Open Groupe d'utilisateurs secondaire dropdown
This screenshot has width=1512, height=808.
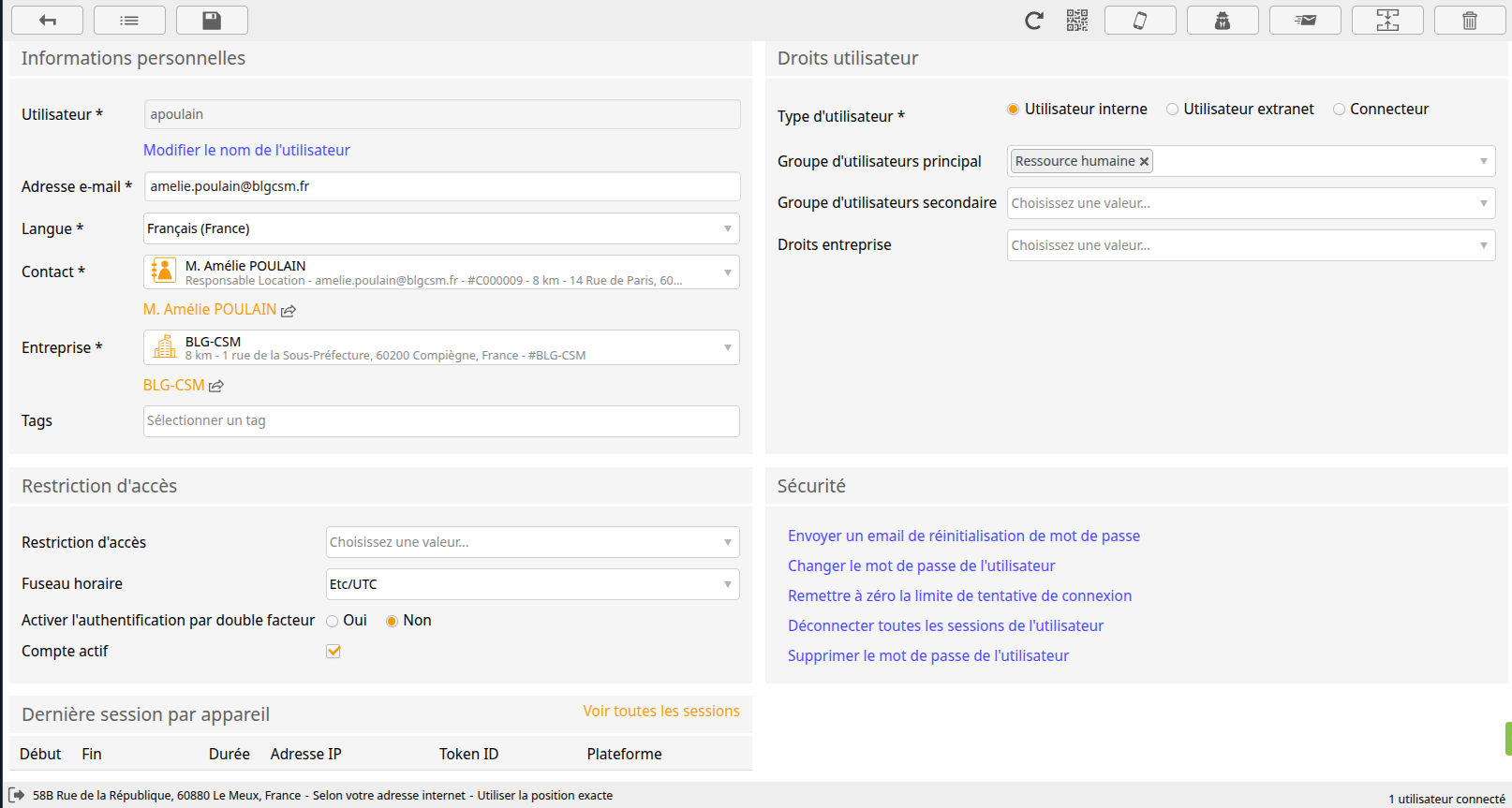click(1251, 203)
